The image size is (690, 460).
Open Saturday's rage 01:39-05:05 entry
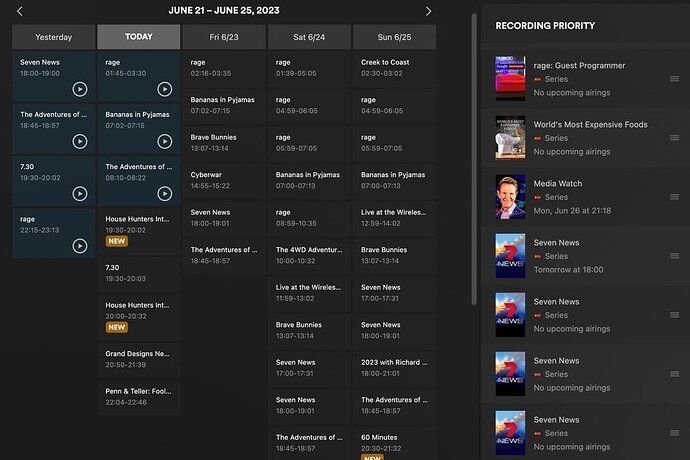pyautogui.click(x=309, y=68)
